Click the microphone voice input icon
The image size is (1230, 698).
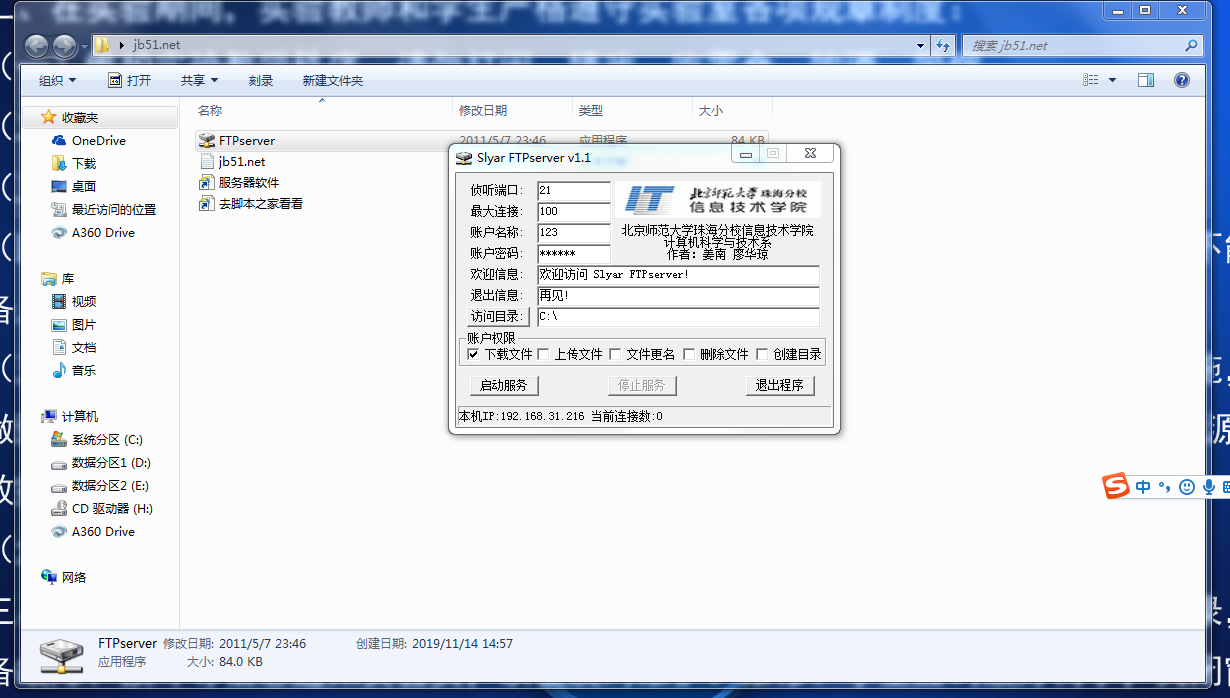click(x=1209, y=487)
